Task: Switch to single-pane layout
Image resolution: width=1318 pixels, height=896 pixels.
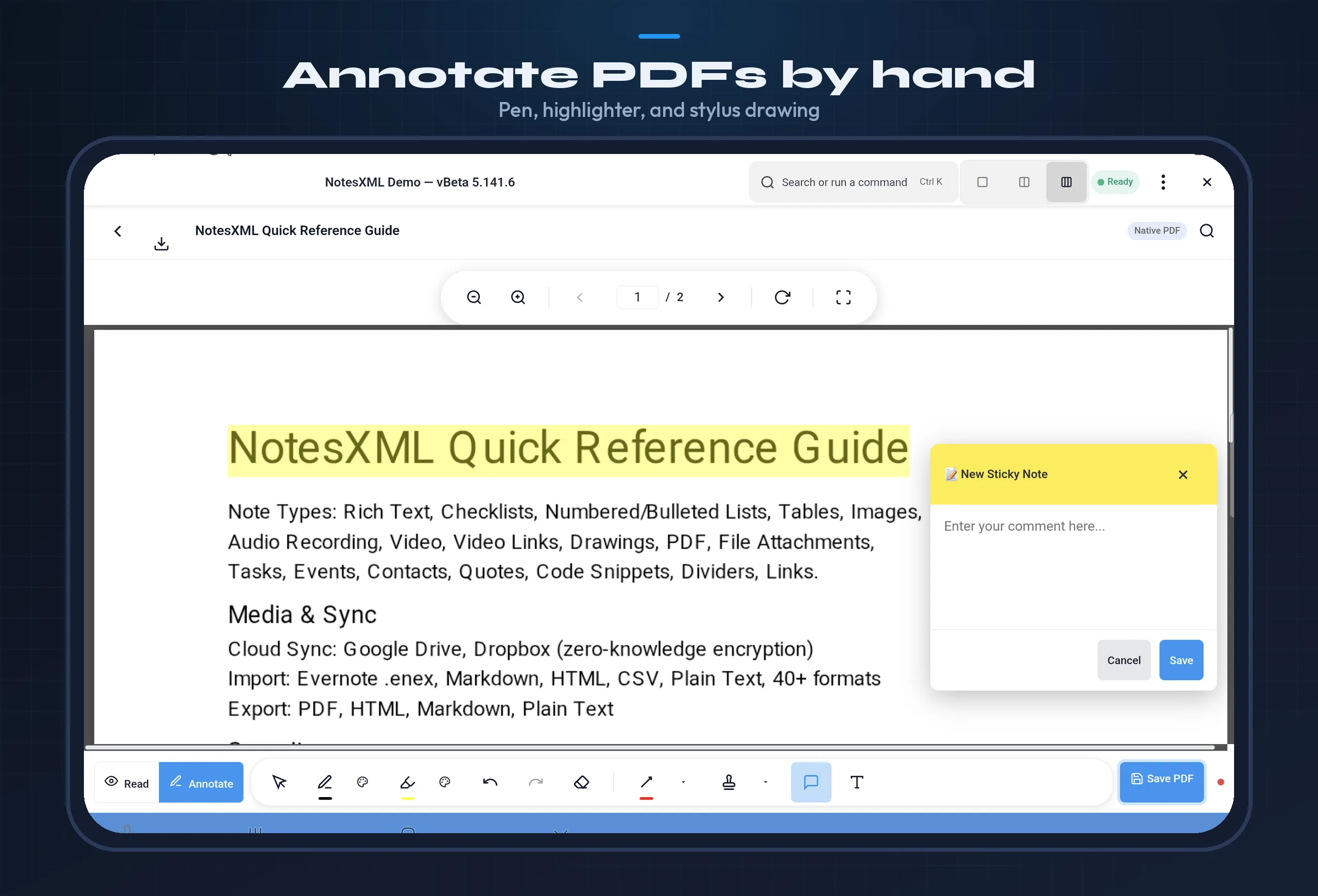Action: click(982, 182)
